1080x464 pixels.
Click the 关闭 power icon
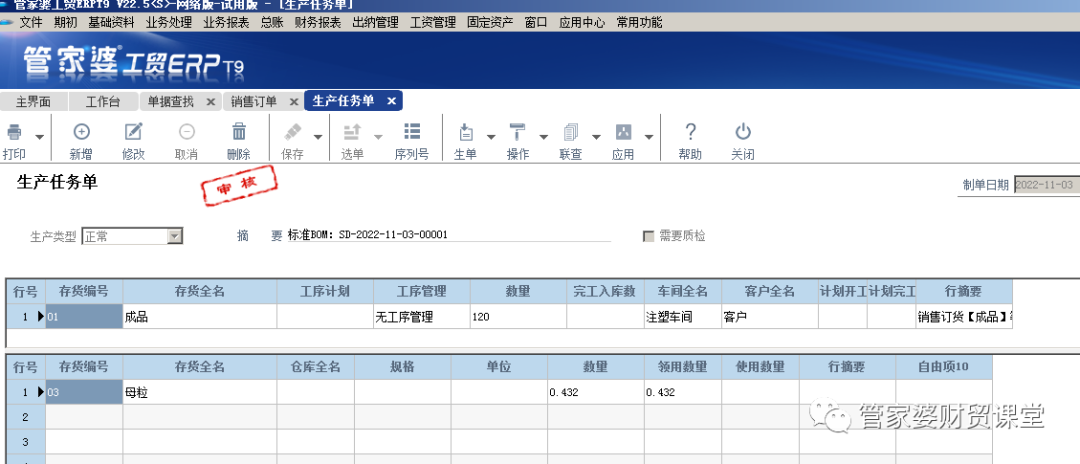click(x=742, y=131)
